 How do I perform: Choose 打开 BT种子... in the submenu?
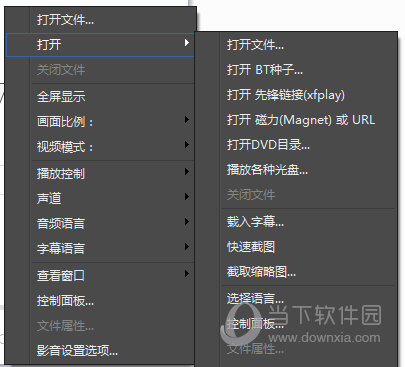click(x=296, y=70)
